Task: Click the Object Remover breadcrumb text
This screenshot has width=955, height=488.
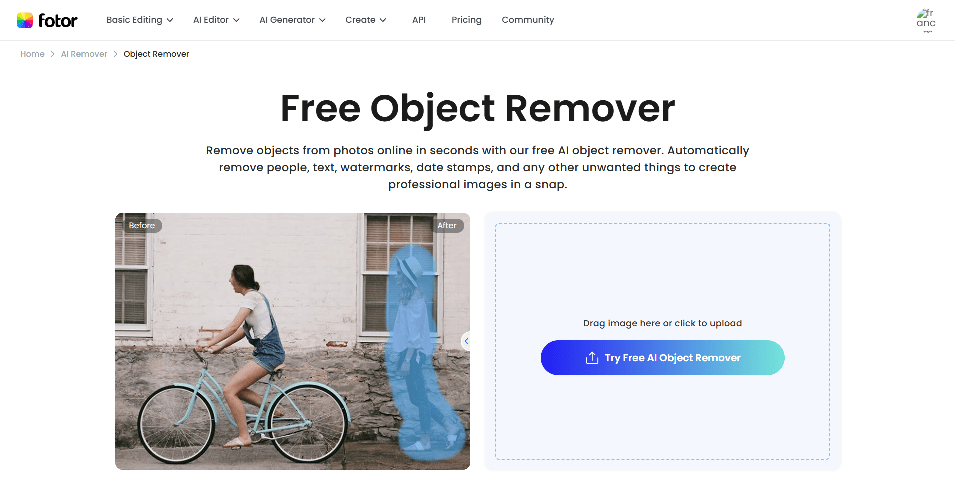Action: [x=157, y=54]
